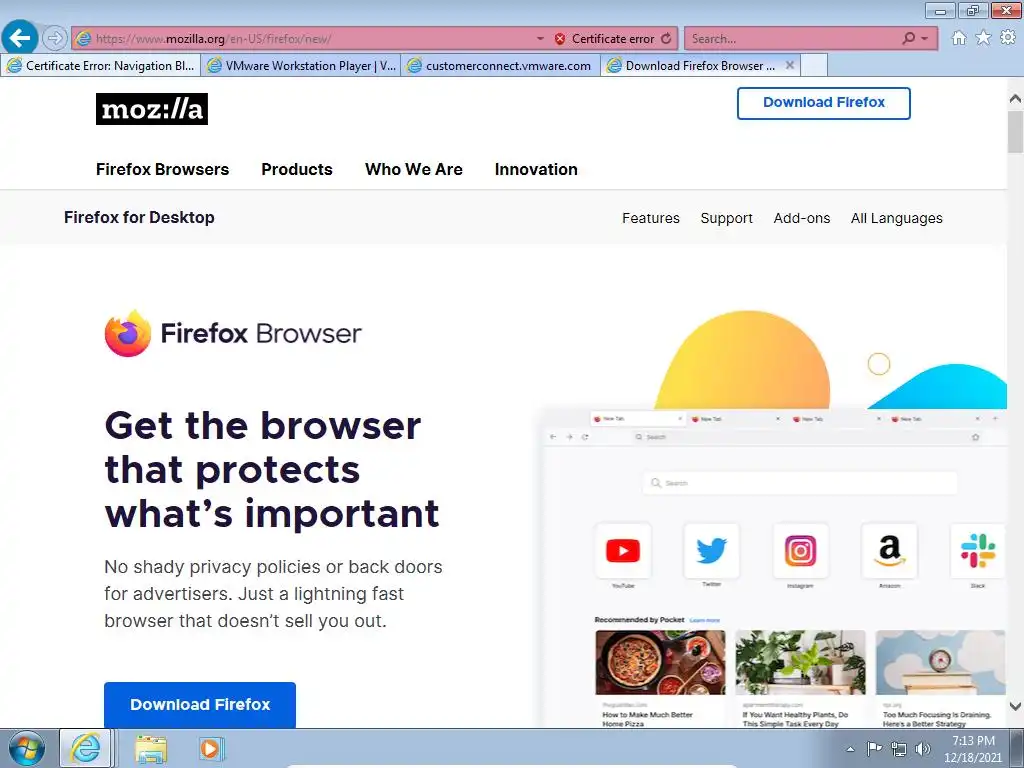Open Favorites with the star icon
Image resolution: width=1024 pixels, height=768 pixels.
click(983, 38)
